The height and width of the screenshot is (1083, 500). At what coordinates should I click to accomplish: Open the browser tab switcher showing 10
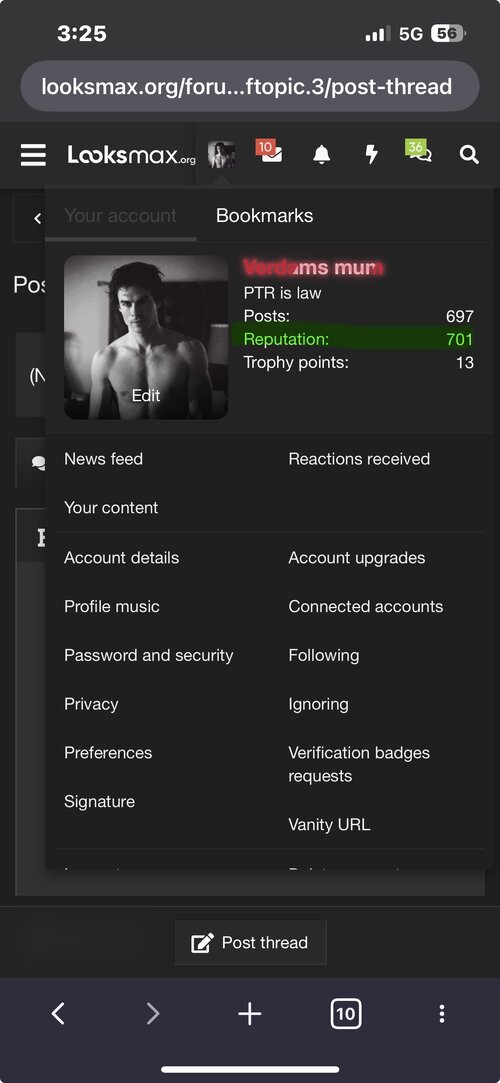click(346, 1013)
